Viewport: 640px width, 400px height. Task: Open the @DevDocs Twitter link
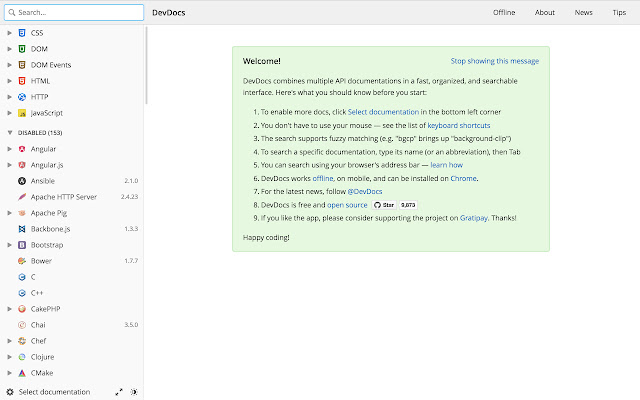(365, 191)
